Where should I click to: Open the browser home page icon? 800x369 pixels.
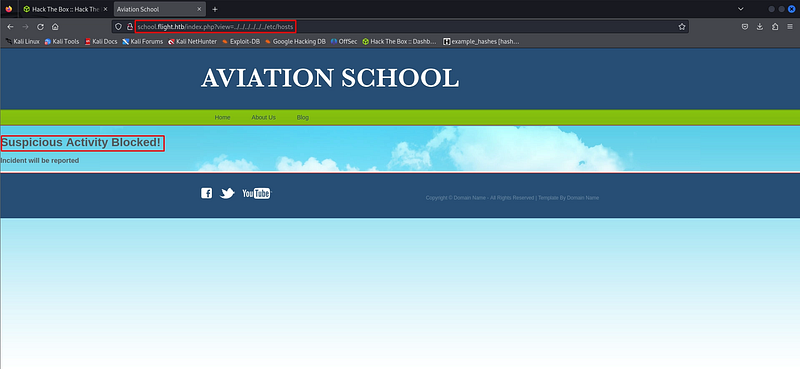[55, 27]
